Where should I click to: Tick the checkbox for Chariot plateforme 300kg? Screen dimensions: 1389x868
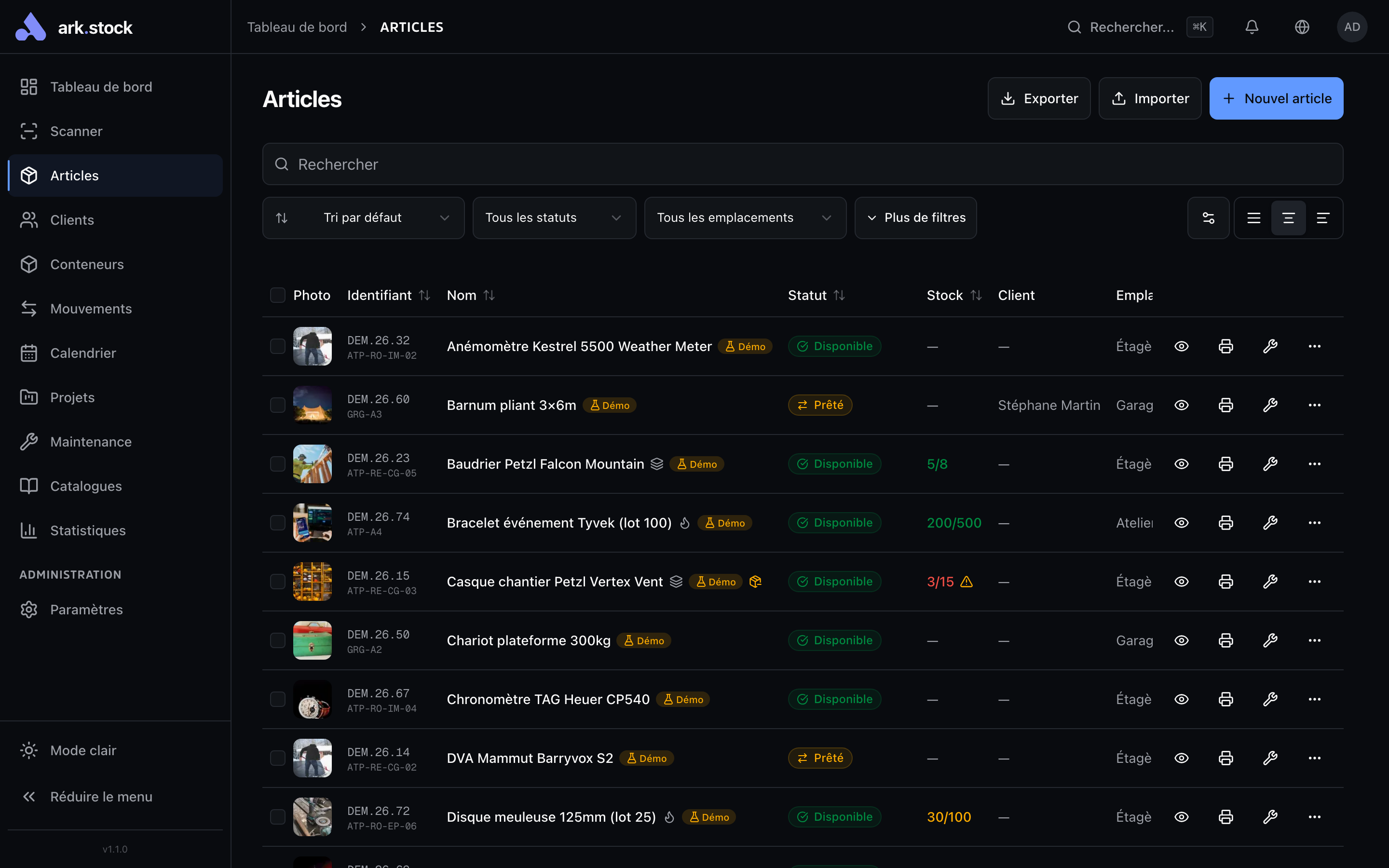(278, 640)
